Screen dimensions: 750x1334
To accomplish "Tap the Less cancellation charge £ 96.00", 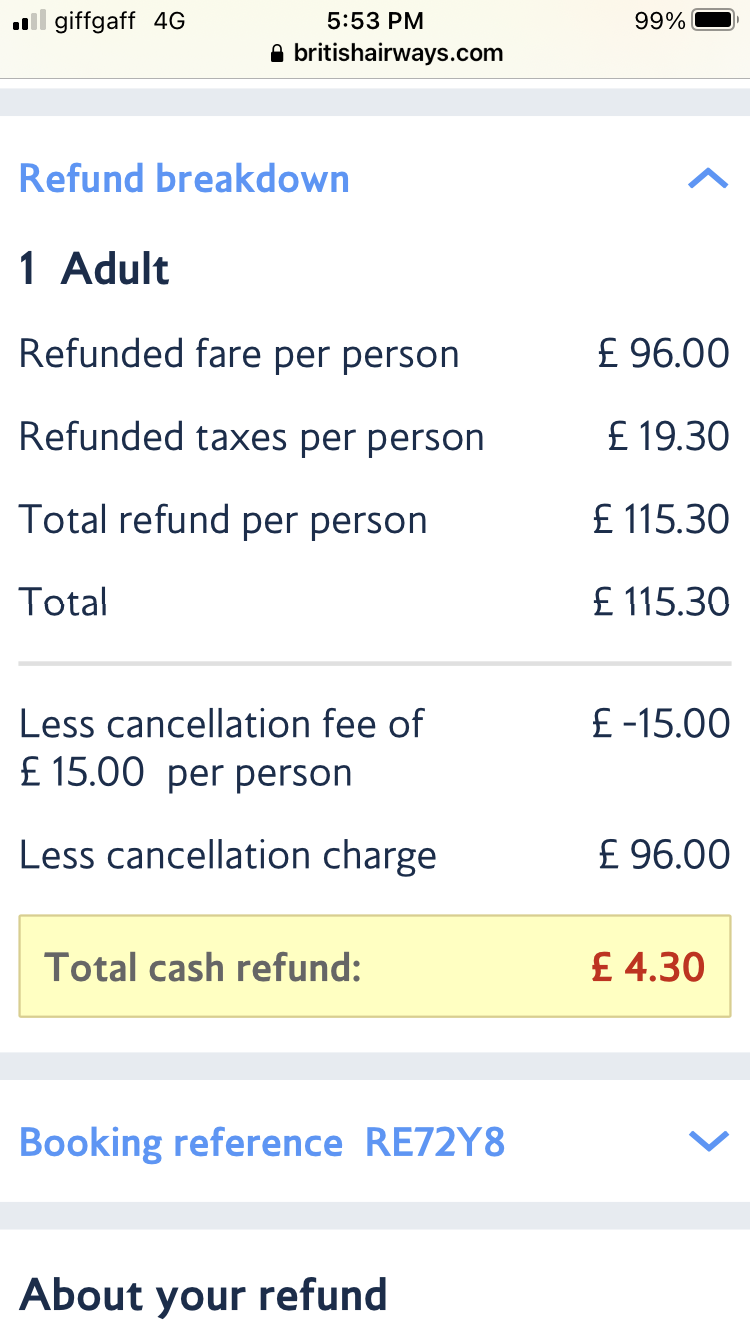I will [664, 855].
